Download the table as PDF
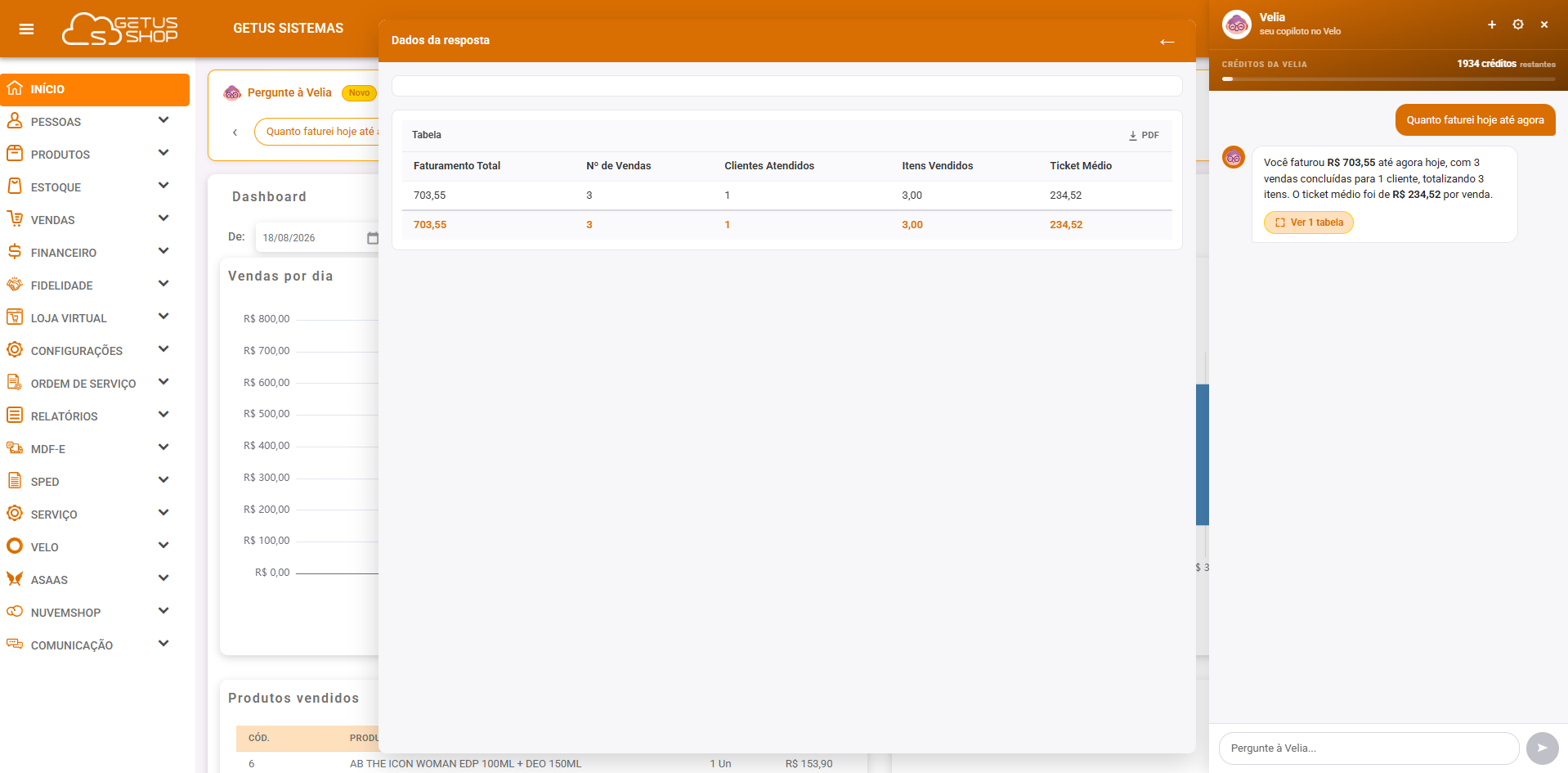The width and height of the screenshot is (1568, 773). pos(1144,135)
